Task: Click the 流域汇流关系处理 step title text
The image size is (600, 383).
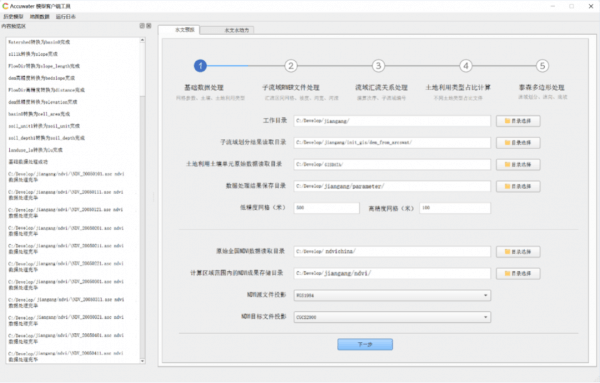Action: [x=381, y=88]
